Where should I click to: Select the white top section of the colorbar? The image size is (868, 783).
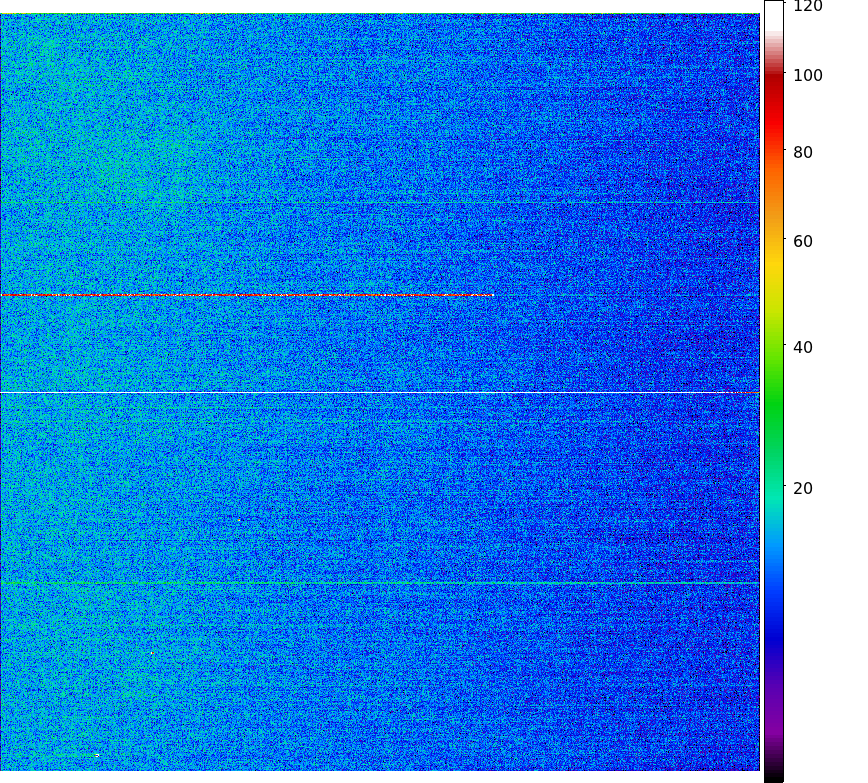coord(773,20)
